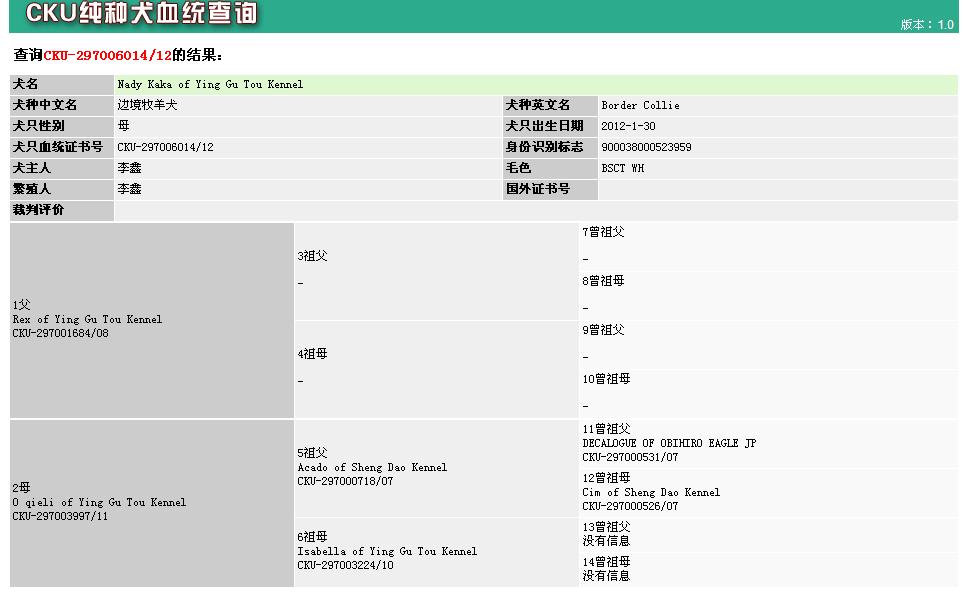This screenshot has height=602, width=963.
Task: Click coat color value BSCT WH
Action: [x=623, y=168]
